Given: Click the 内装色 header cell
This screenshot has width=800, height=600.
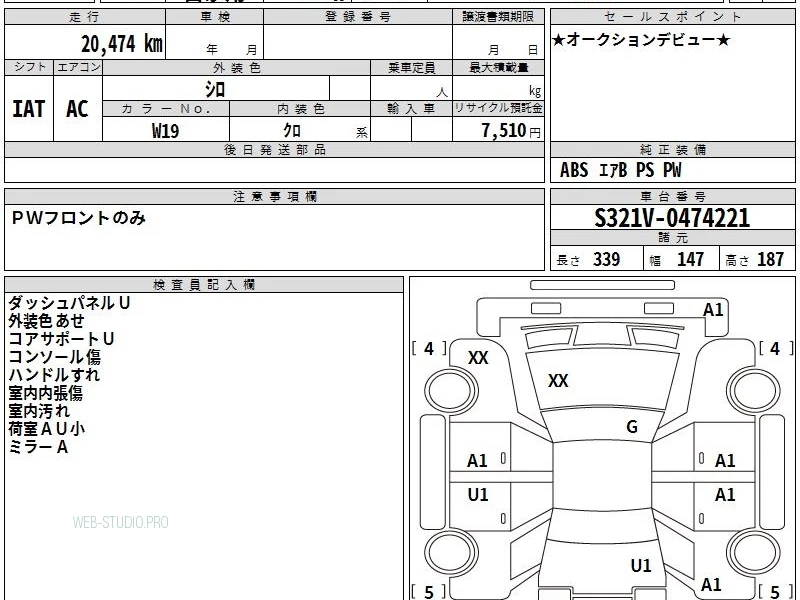Looking at the screenshot, I should (300, 109).
